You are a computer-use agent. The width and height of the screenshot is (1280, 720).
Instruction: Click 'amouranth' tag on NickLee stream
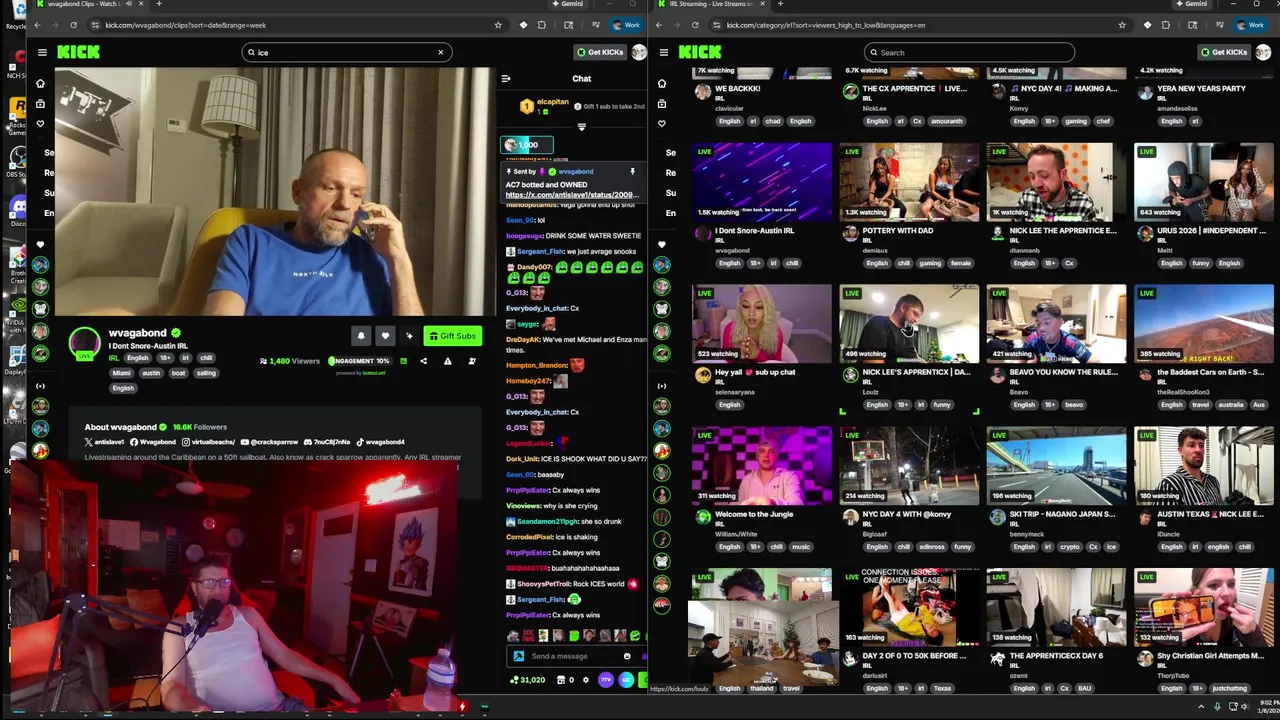(x=945, y=121)
